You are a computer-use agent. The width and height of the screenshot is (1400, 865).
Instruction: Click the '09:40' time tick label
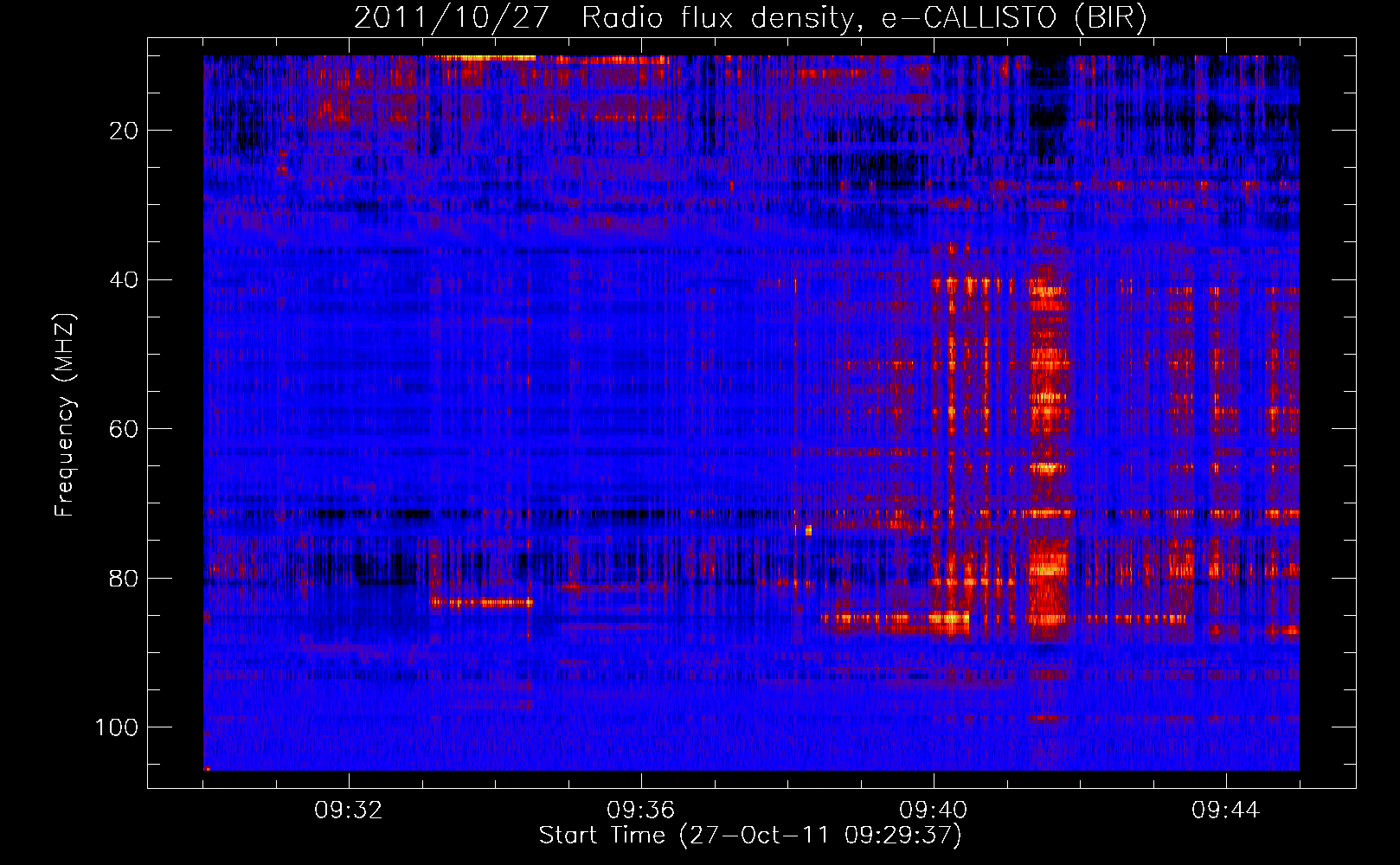pos(934,811)
